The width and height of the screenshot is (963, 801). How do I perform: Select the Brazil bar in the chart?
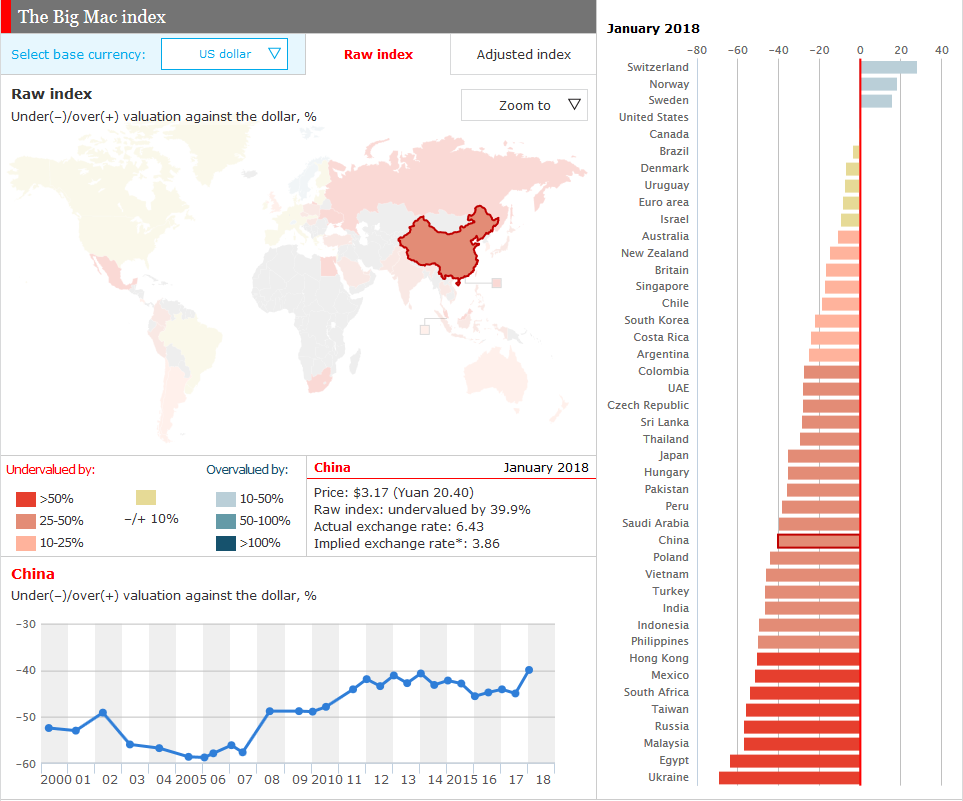pos(856,152)
